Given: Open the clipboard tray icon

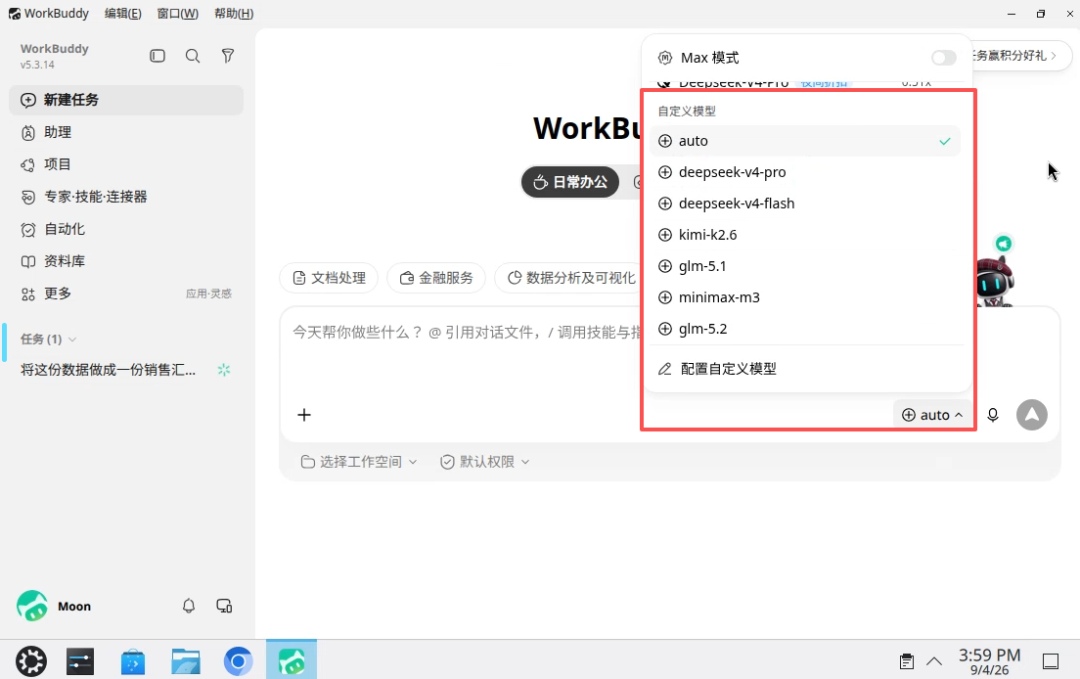Looking at the screenshot, I should point(906,661).
